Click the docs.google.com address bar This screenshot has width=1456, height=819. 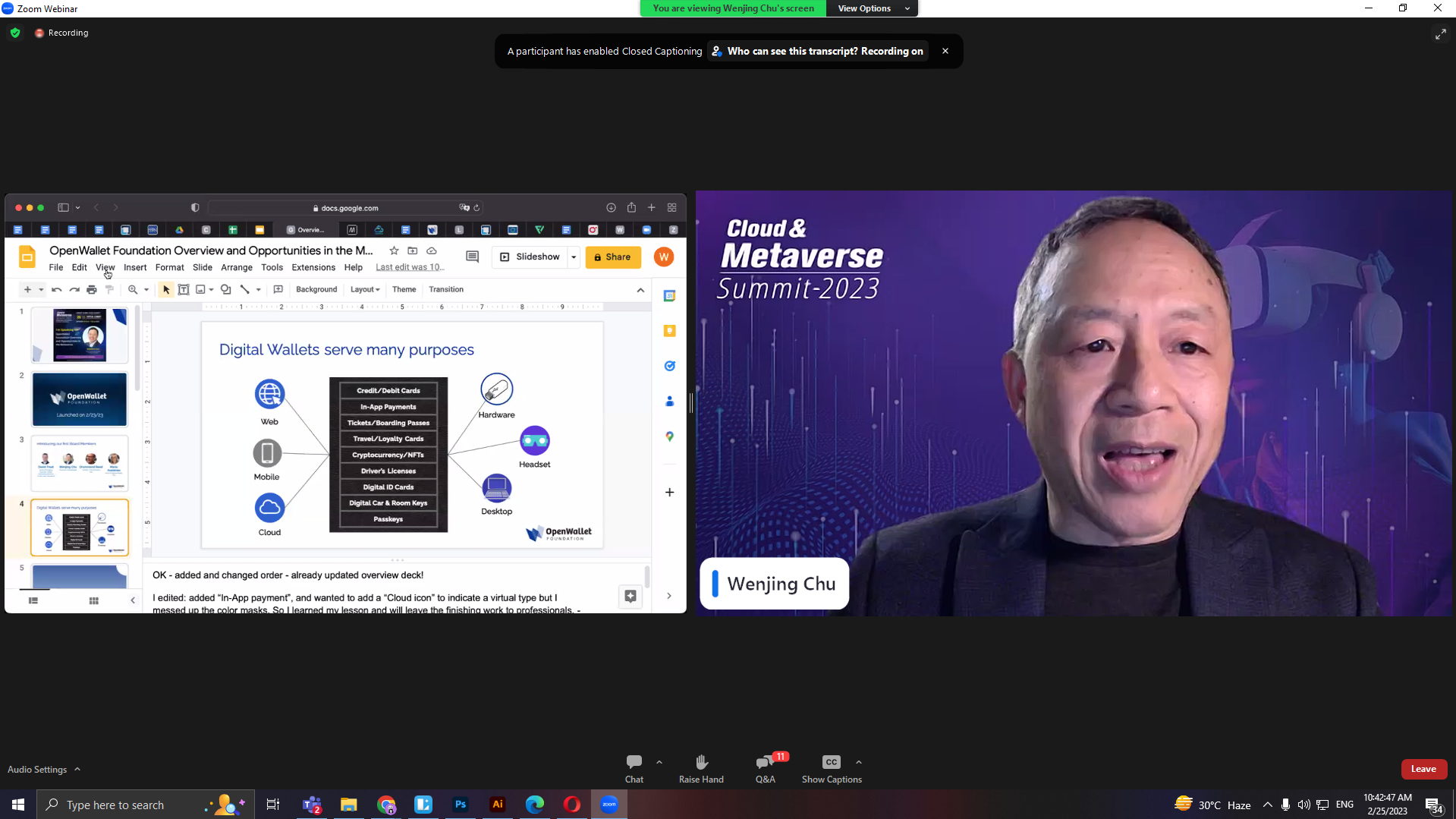[345, 208]
